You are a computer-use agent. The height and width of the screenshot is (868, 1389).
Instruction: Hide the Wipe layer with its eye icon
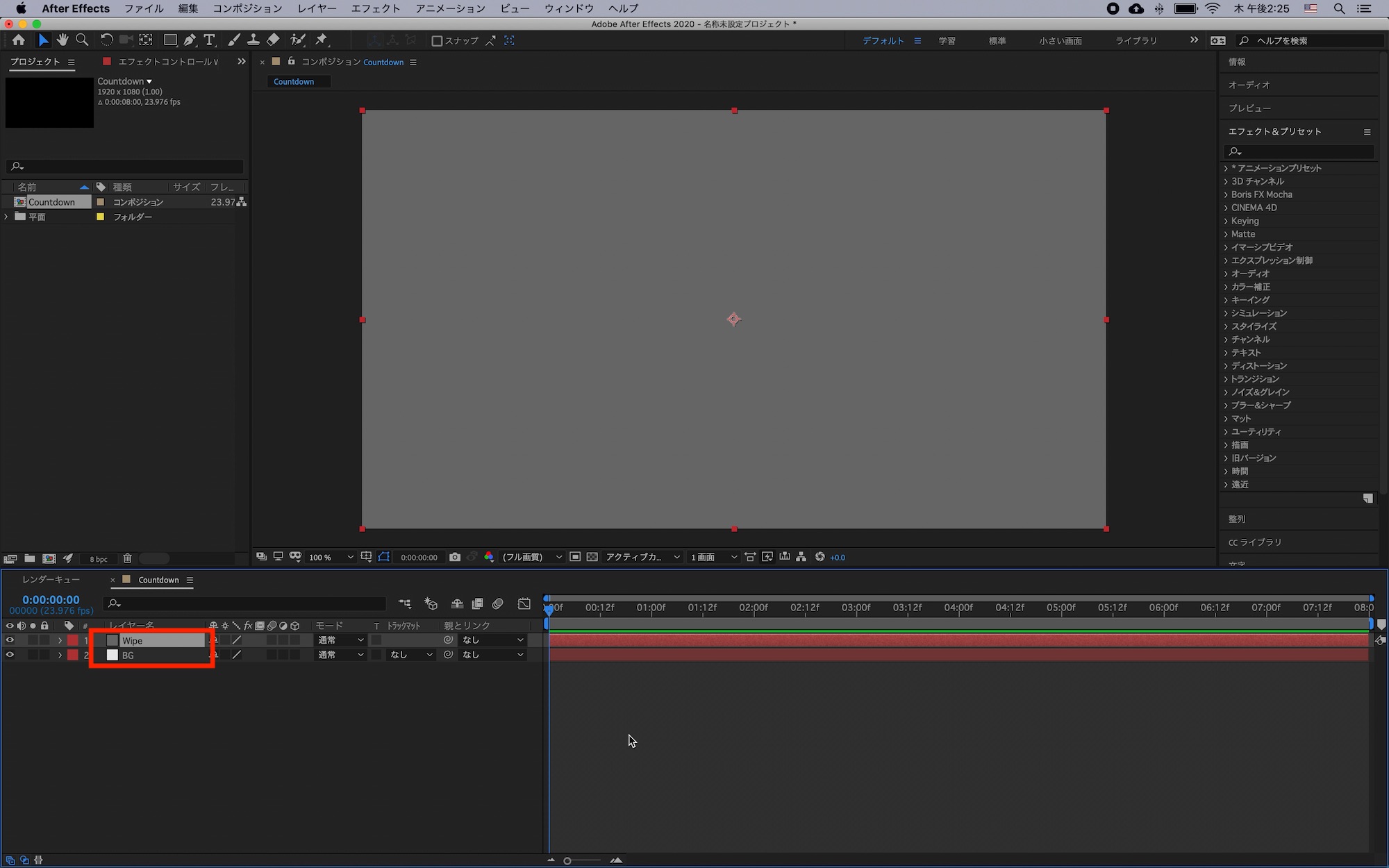[10, 640]
